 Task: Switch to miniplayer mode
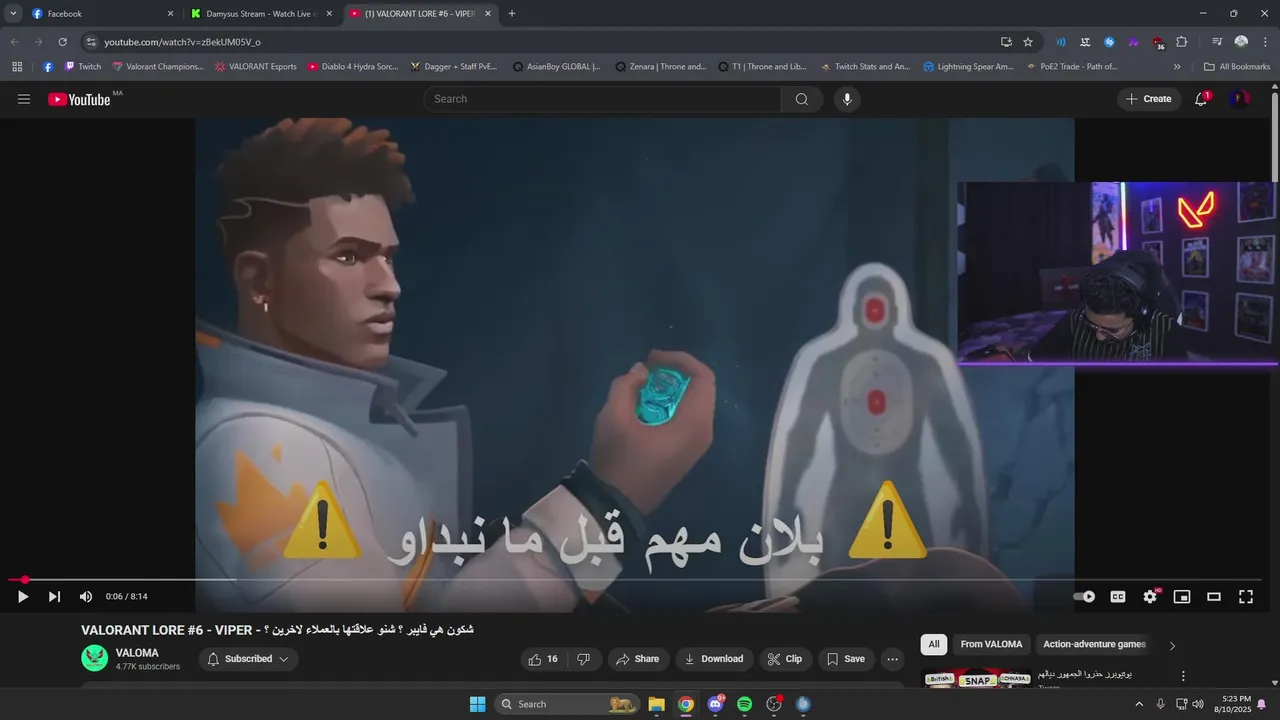pos(1182,597)
